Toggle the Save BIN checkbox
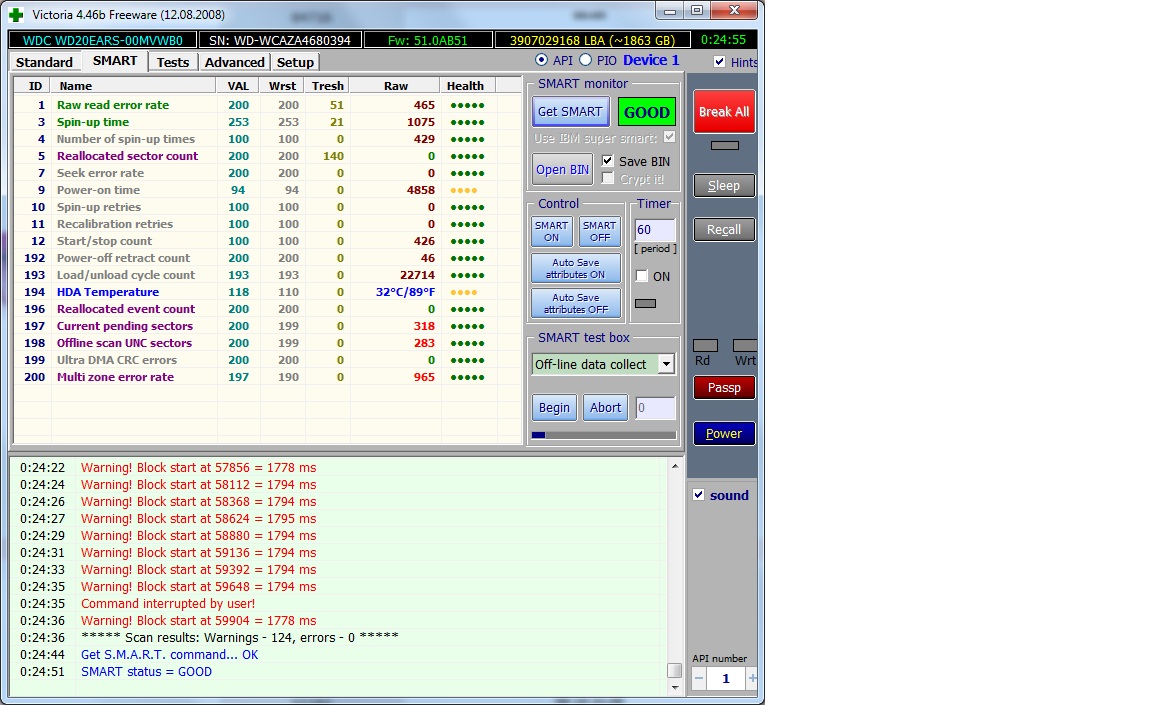This screenshot has height=705, width=1152. pos(608,161)
